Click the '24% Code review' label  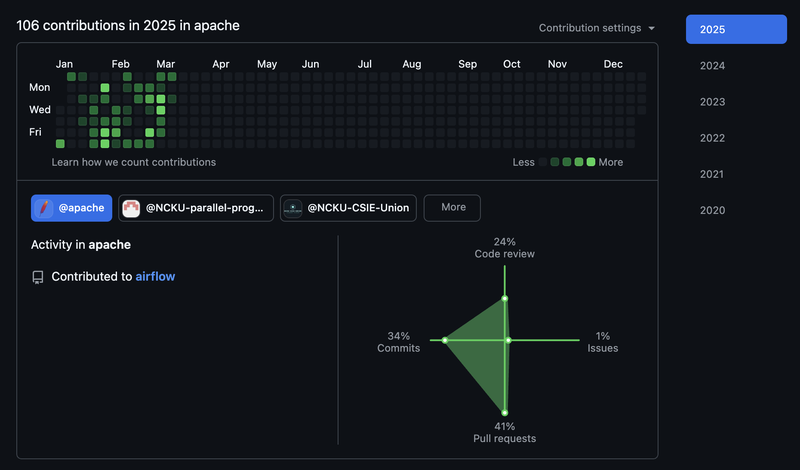pyautogui.click(x=505, y=248)
